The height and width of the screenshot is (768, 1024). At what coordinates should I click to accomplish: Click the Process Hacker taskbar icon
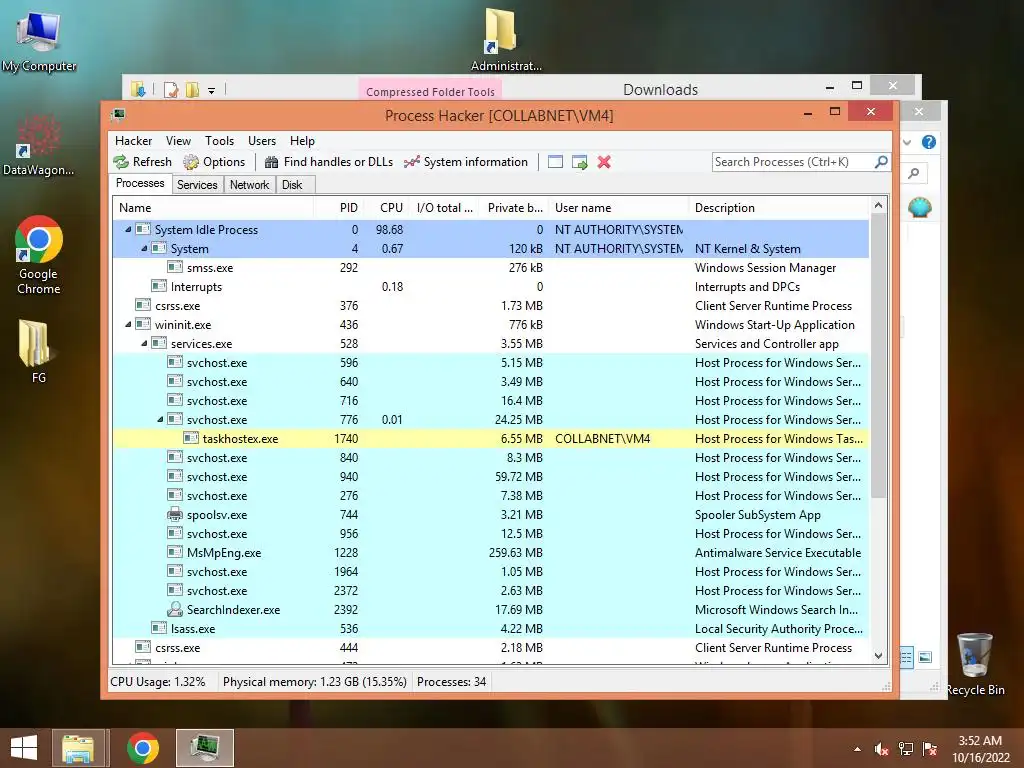(x=204, y=748)
